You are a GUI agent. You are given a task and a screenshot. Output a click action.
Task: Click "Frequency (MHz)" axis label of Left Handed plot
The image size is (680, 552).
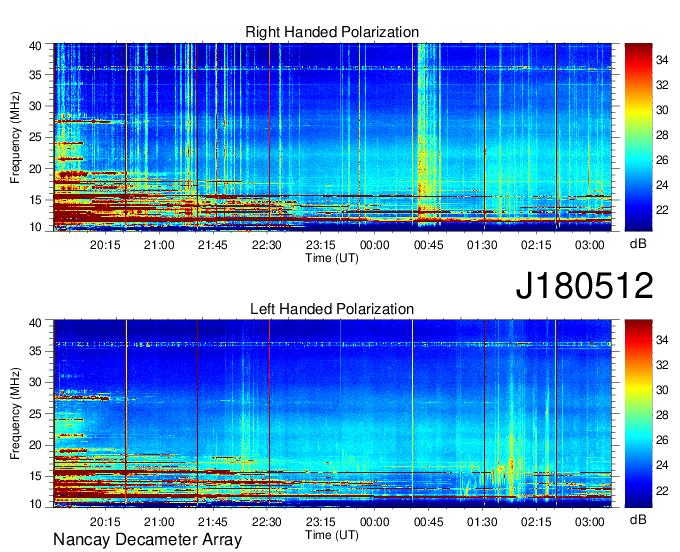[15, 414]
